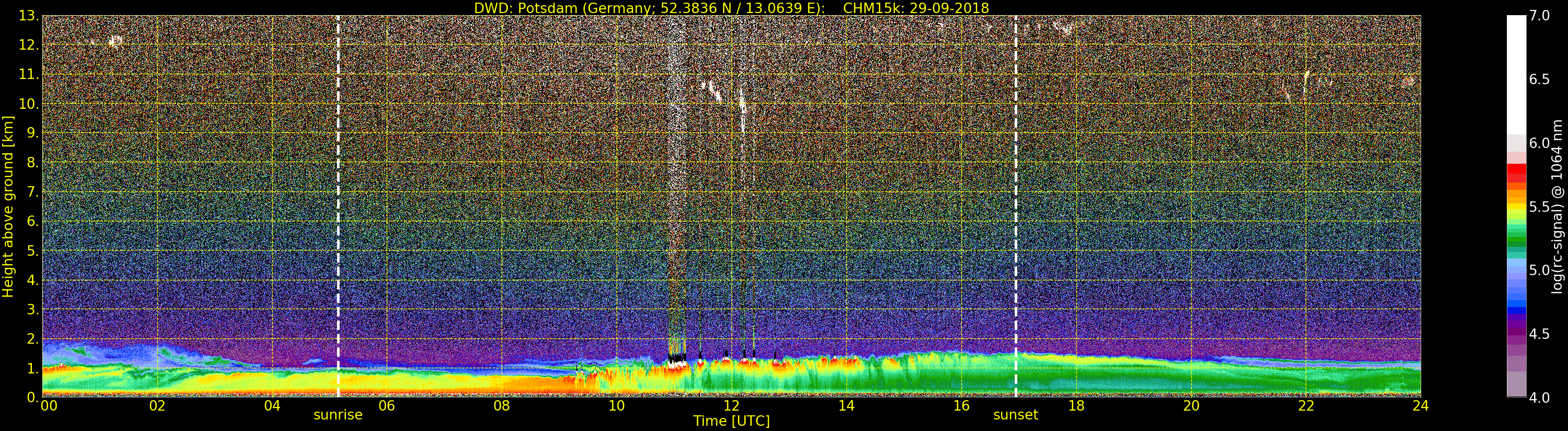Click time-axis tick label '16'
Viewport: 1568px width, 431px height.
tap(961, 406)
